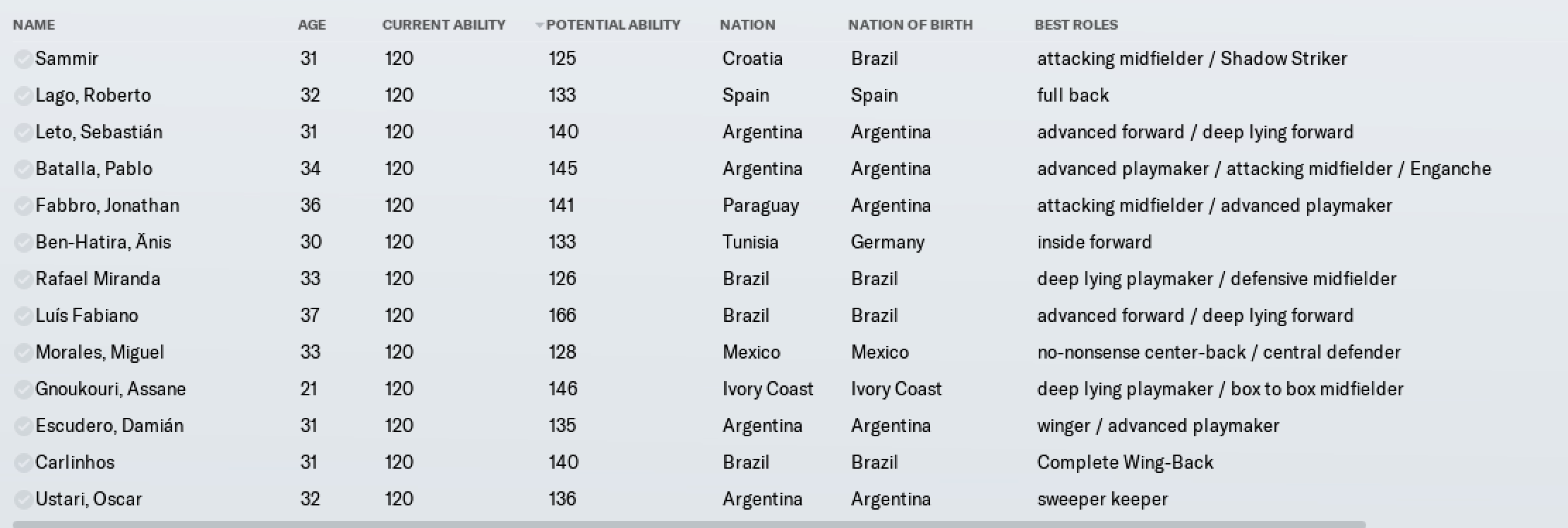Open player Ben-Hatira, Änis by name
Viewport: 1568px width, 528px height.
coord(103,242)
